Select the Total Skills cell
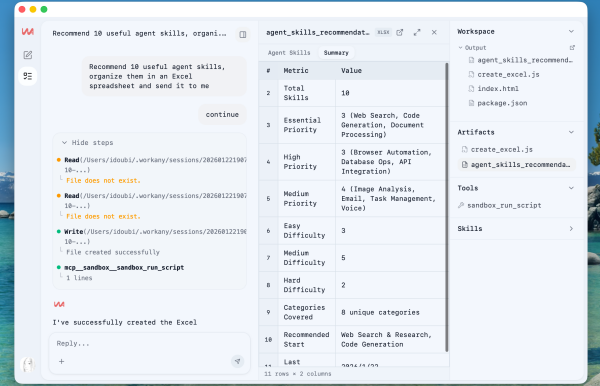600x386 pixels. tap(307, 93)
